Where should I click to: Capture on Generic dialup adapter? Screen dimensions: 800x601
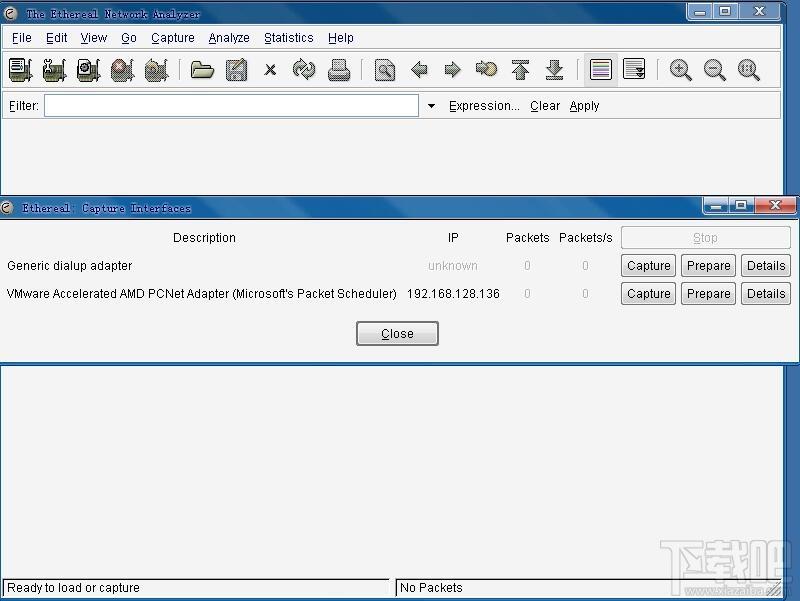coord(648,265)
